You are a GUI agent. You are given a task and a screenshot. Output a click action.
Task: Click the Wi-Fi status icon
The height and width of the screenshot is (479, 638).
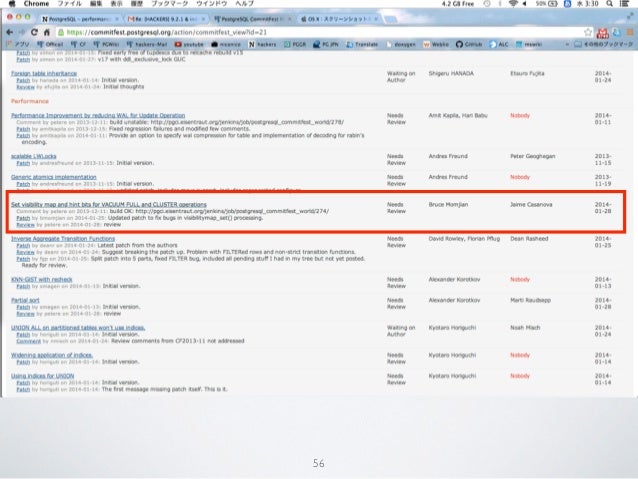[x=513, y=4]
